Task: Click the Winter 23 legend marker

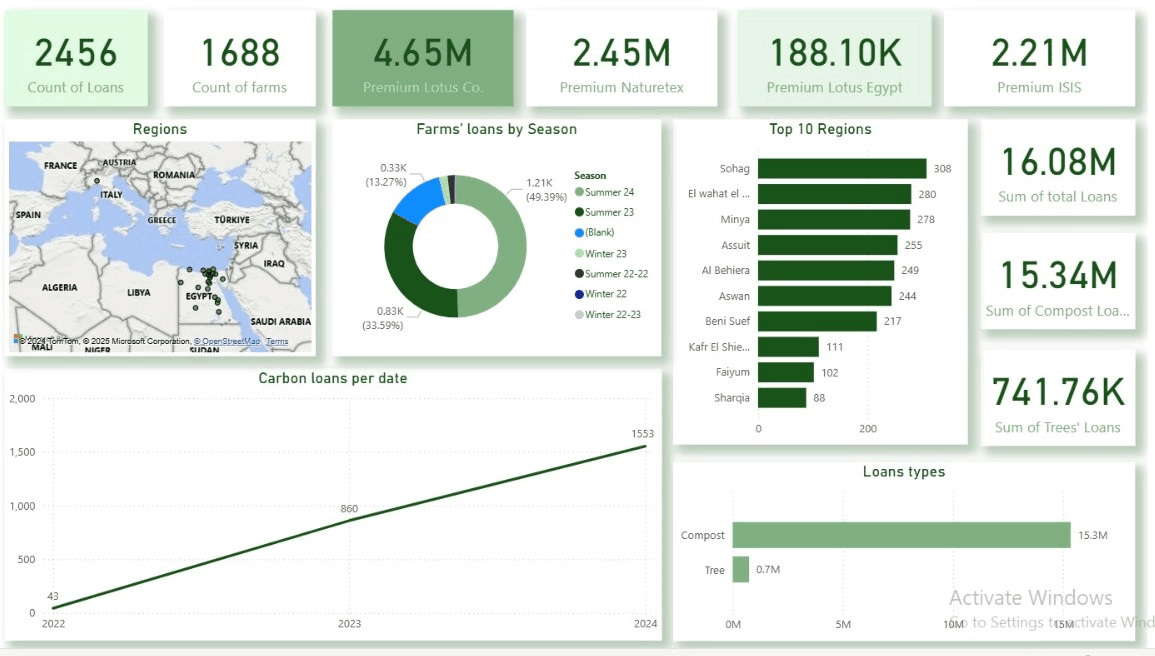Action: point(579,254)
